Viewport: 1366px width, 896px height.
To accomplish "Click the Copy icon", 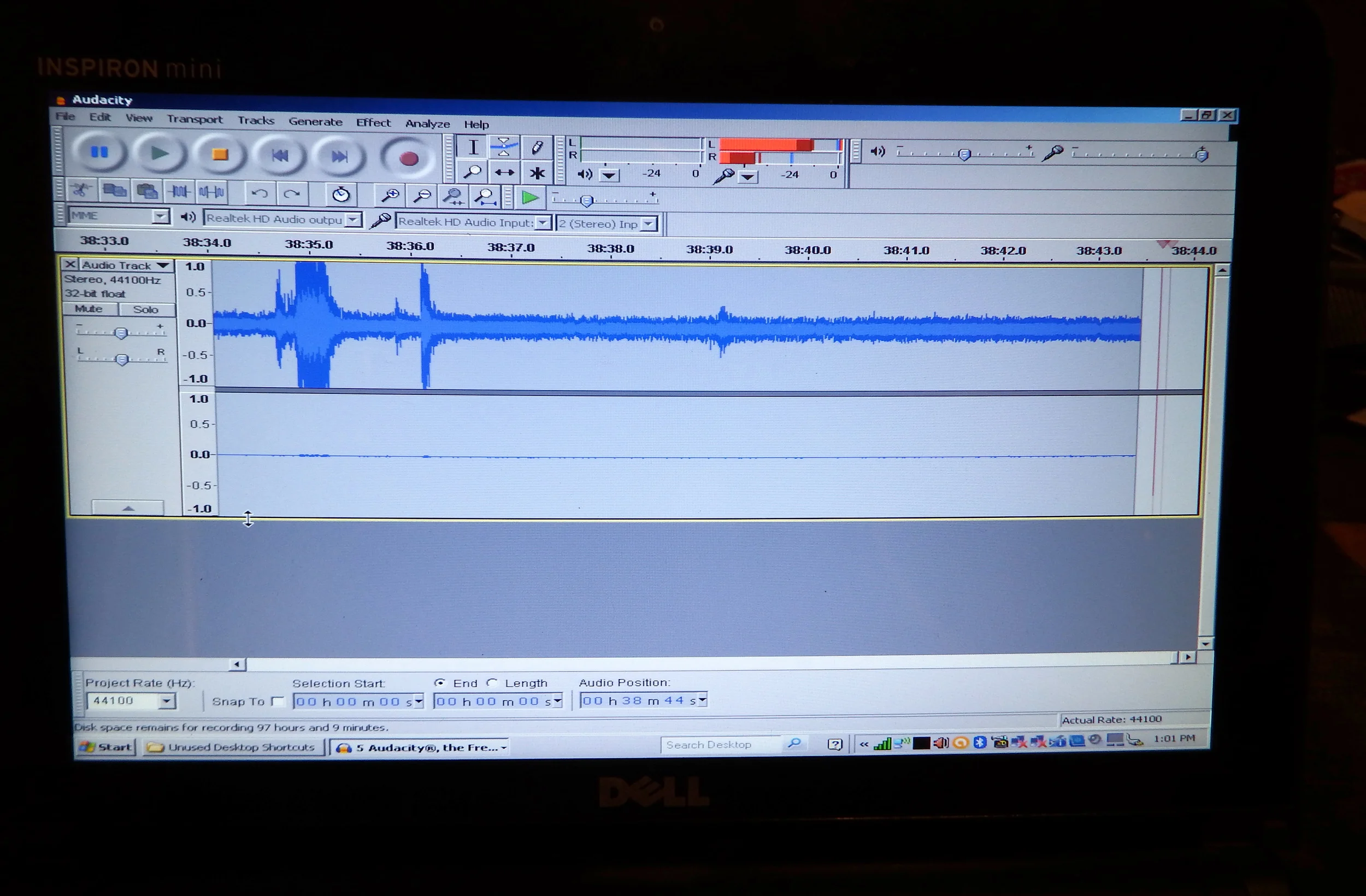I will coord(114,191).
